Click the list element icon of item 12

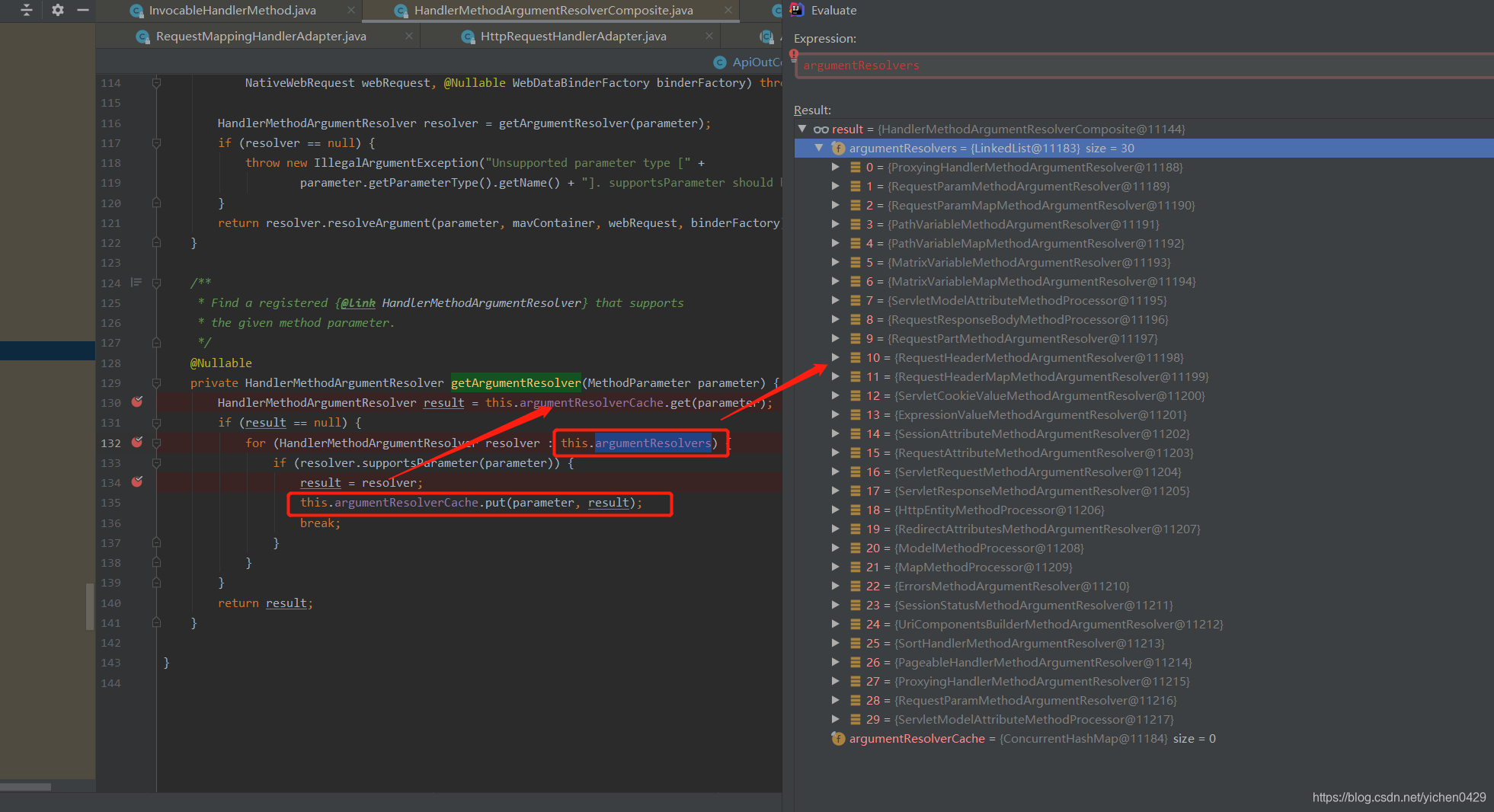coord(855,395)
